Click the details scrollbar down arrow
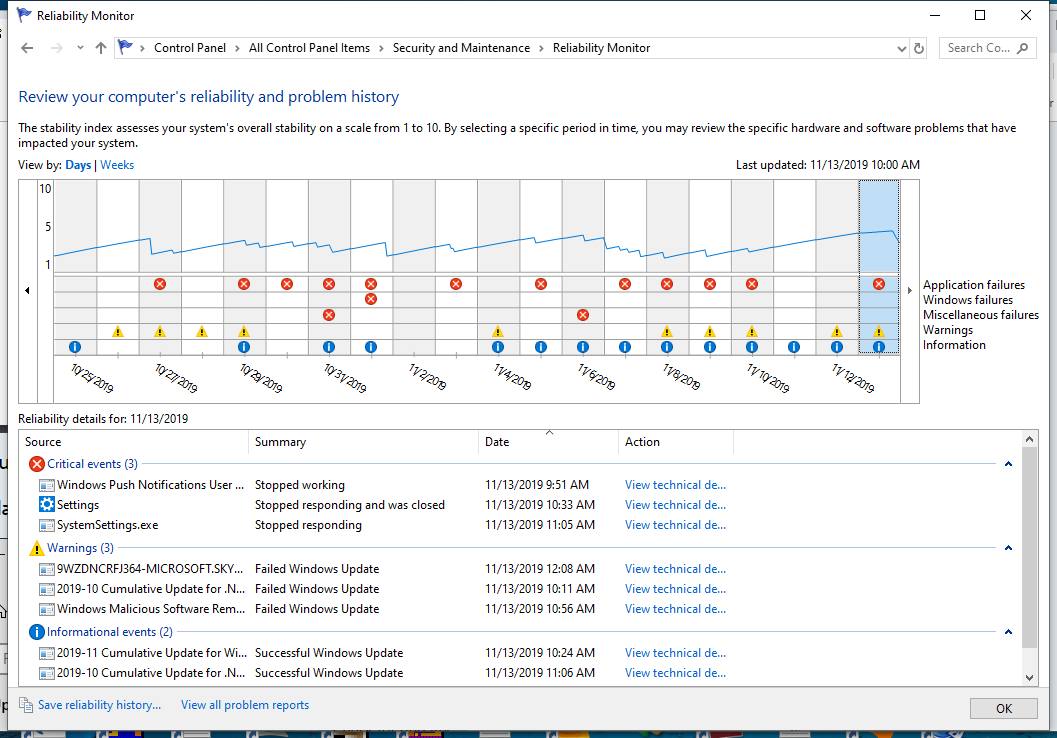 (1029, 677)
